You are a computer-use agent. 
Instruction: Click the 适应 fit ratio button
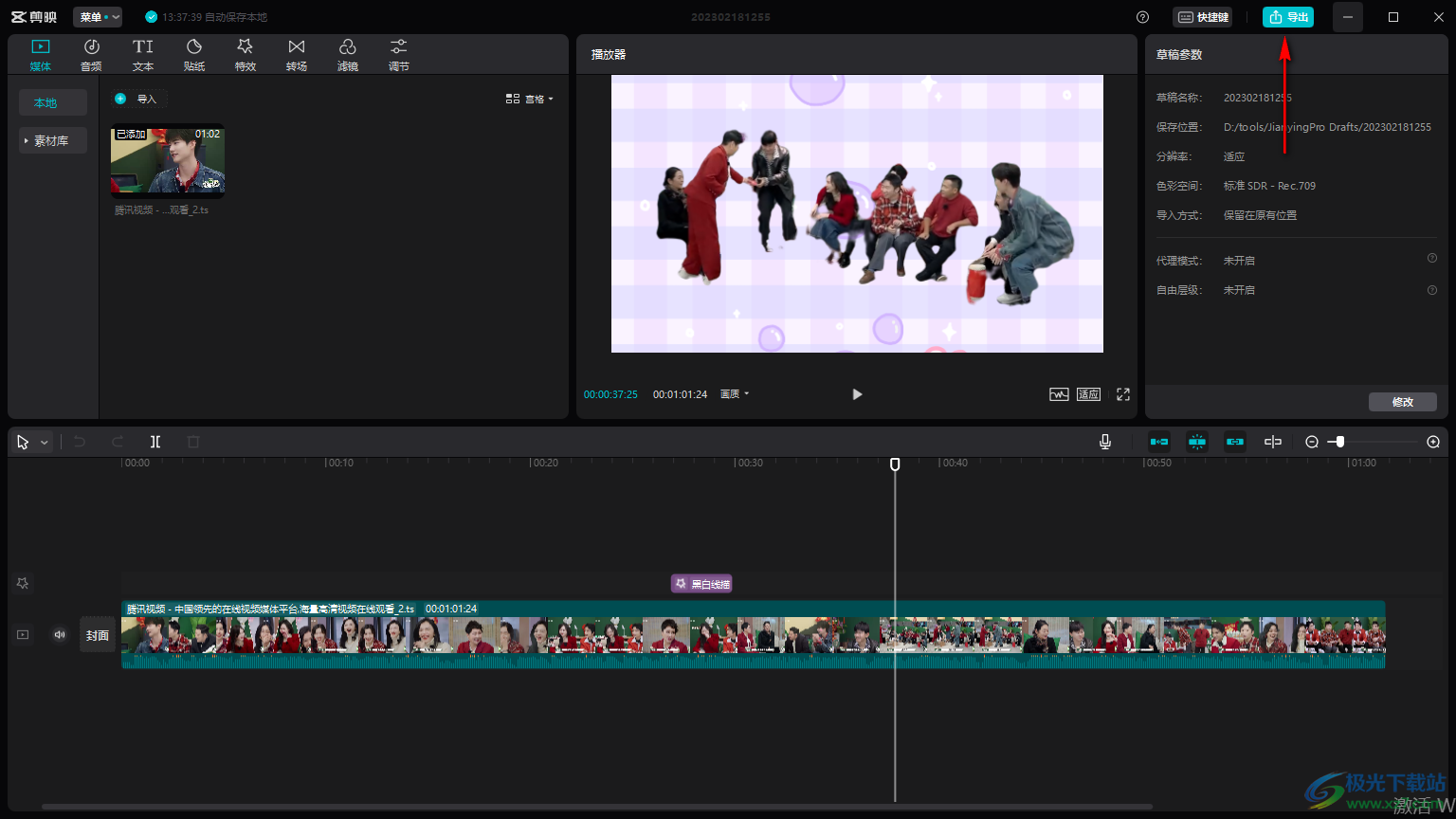click(1089, 394)
